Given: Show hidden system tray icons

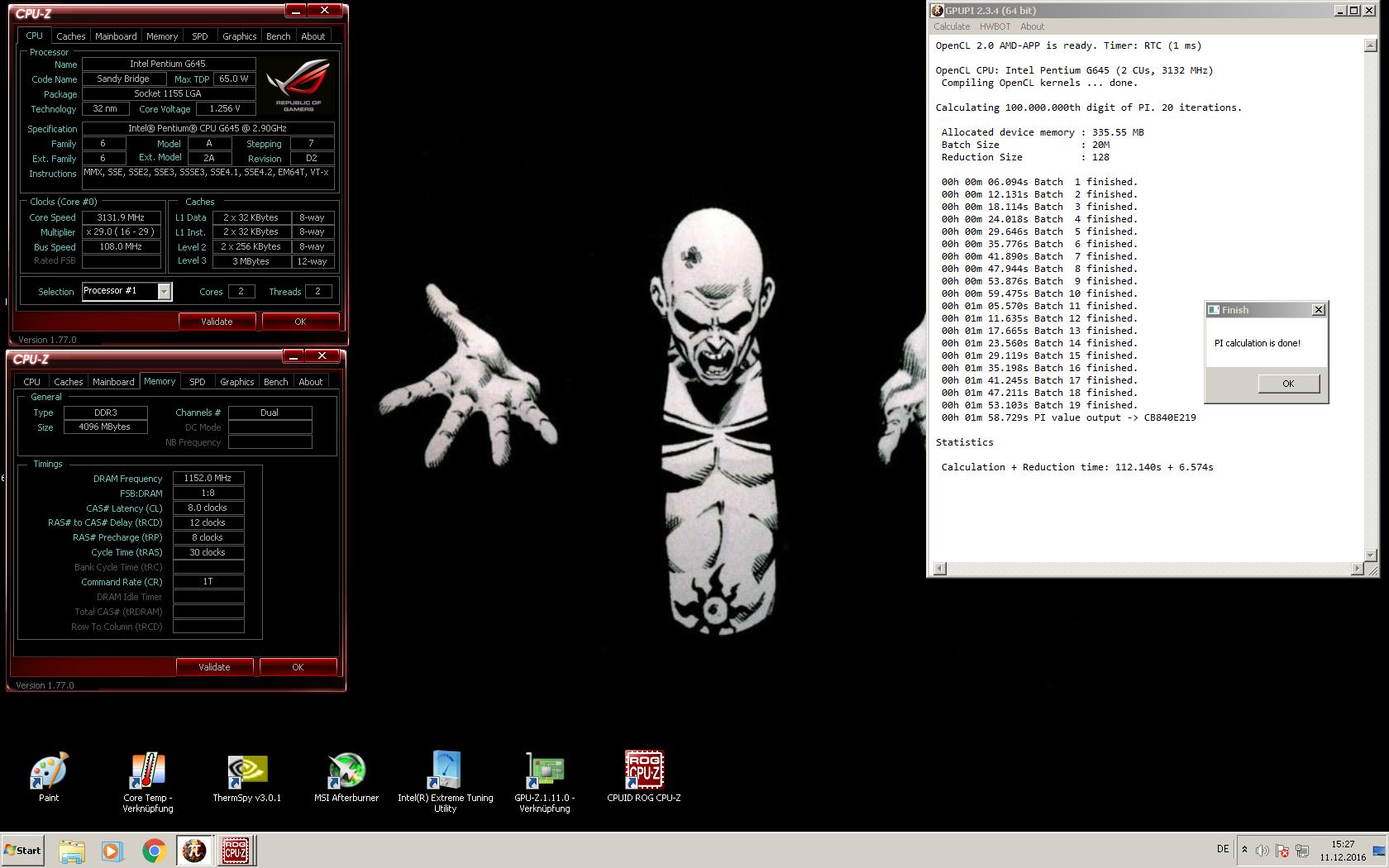Looking at the screenshot, I should (x=1244, y=850).
